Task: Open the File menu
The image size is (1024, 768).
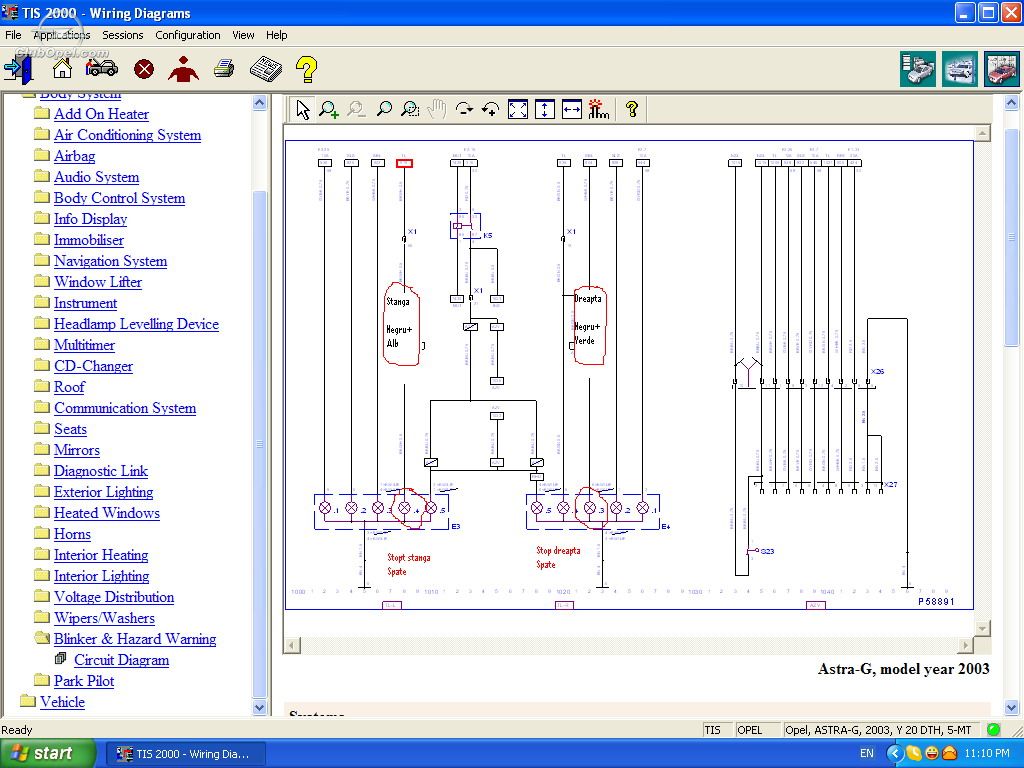Action: (13, 35)
